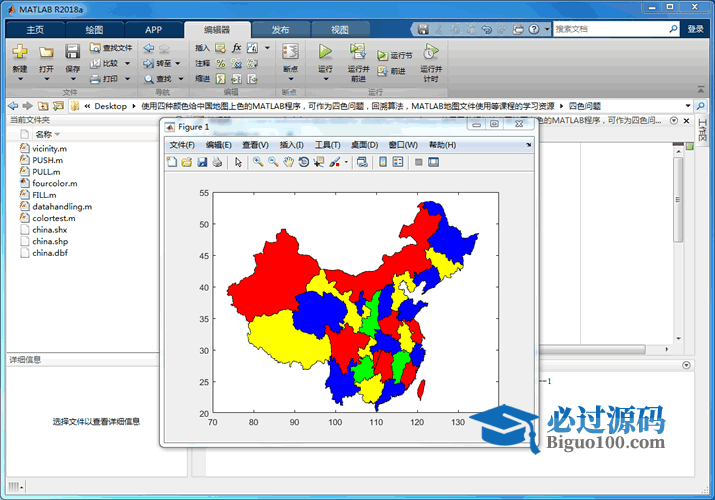This screenshot has width=715, height=500.
Task: Select the Data Cursor tool
Action: click(318, 162)
